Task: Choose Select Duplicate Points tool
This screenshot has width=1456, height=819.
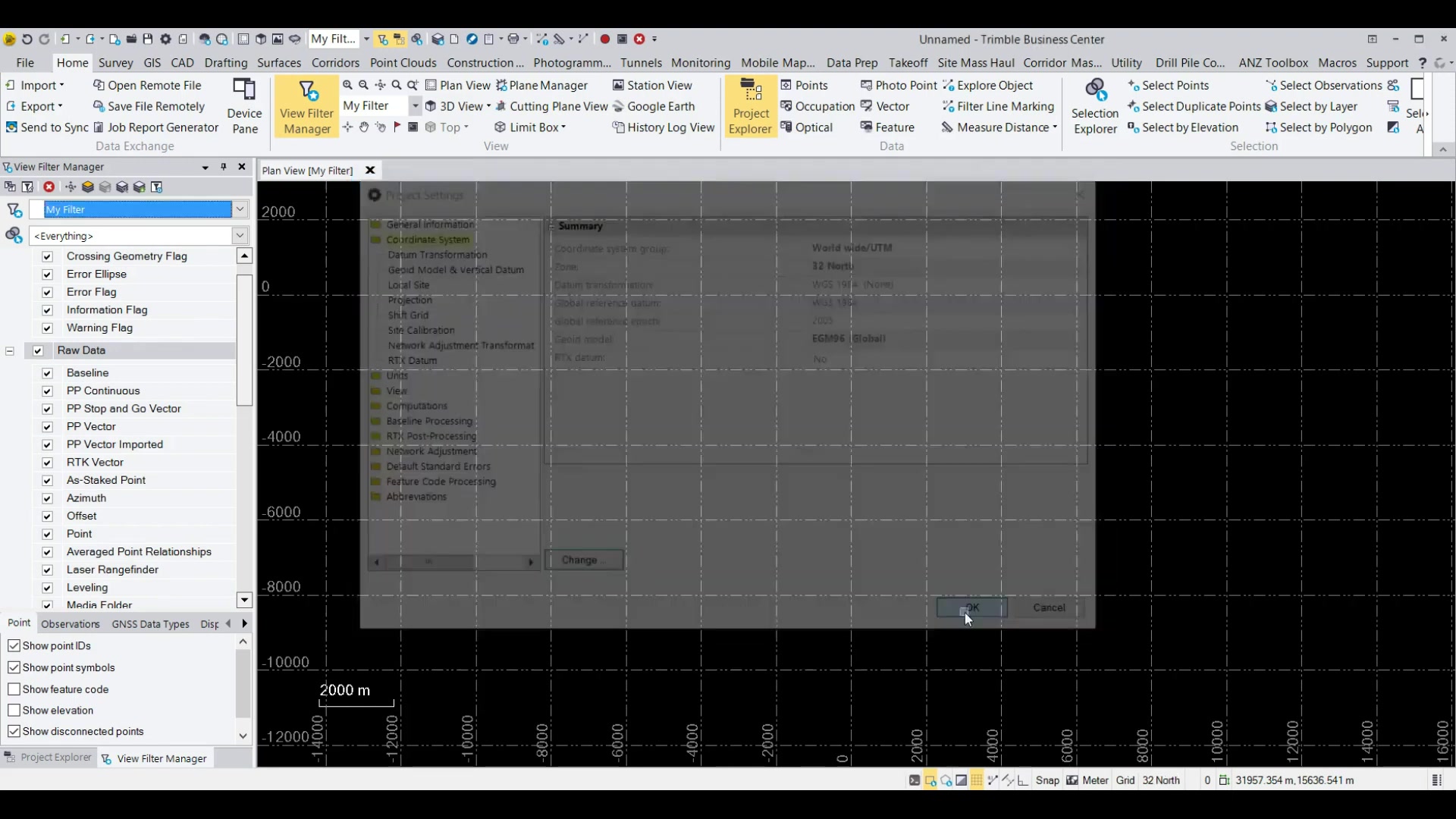Action: click(1194, 107)
